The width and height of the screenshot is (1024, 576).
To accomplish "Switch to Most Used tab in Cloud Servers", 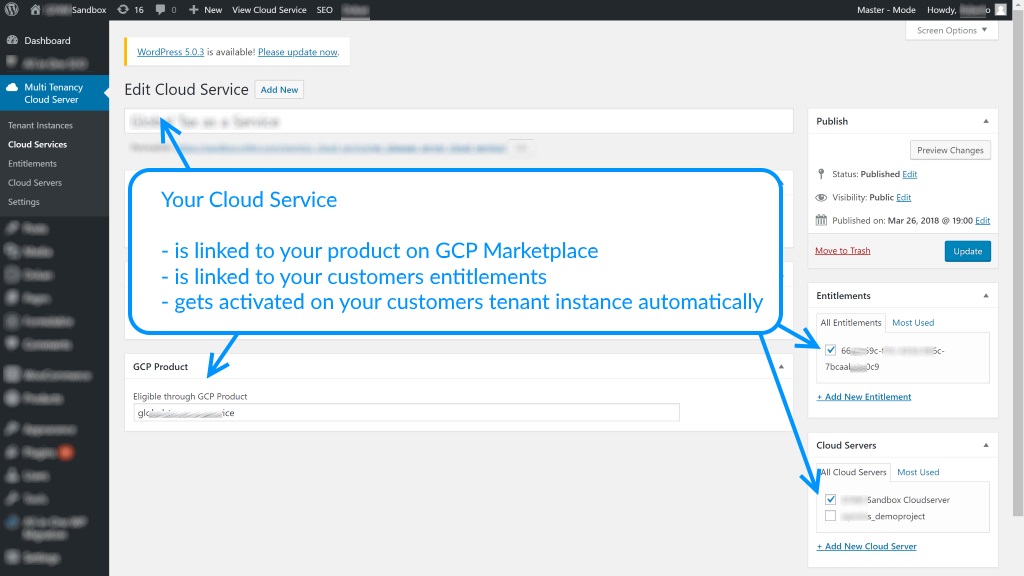I will tap(918, 472).
